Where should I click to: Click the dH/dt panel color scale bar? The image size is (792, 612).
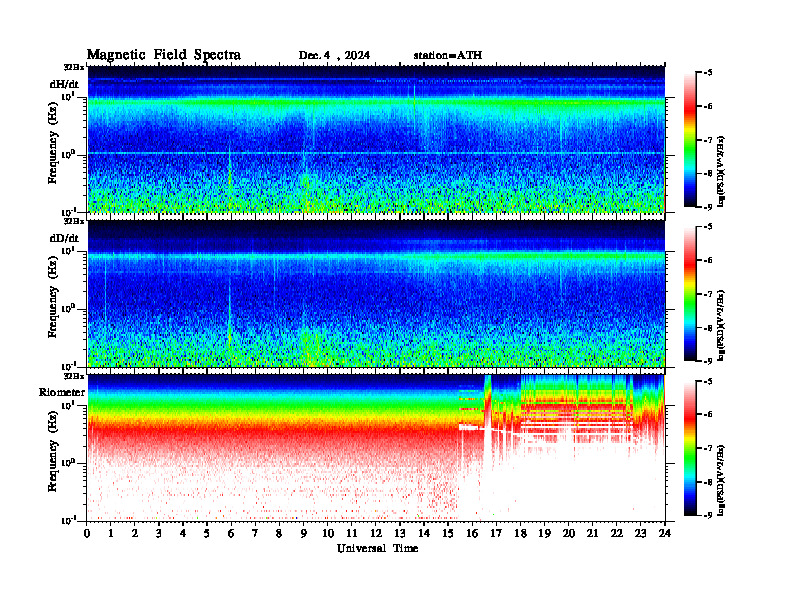(690, 140)
